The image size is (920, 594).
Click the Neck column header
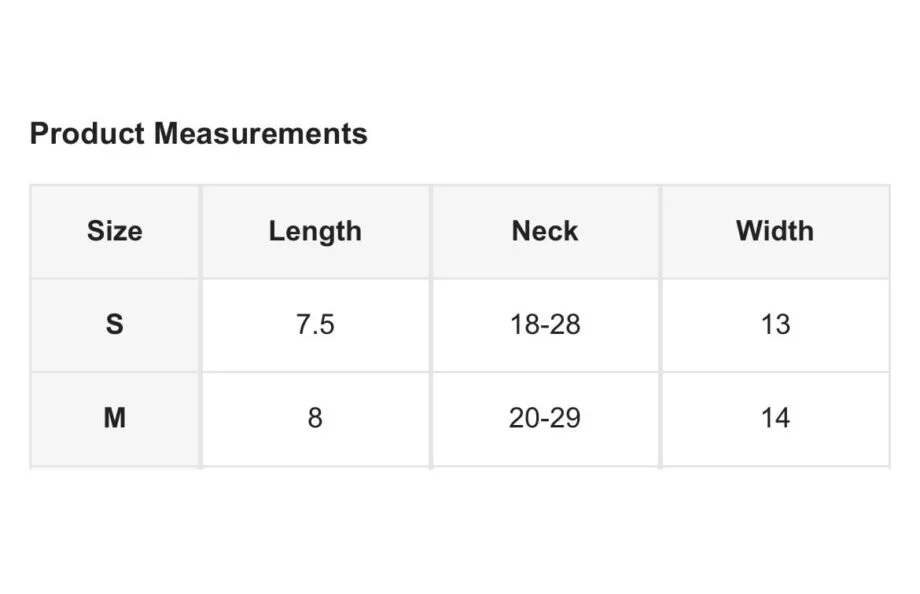coord(545,231)
